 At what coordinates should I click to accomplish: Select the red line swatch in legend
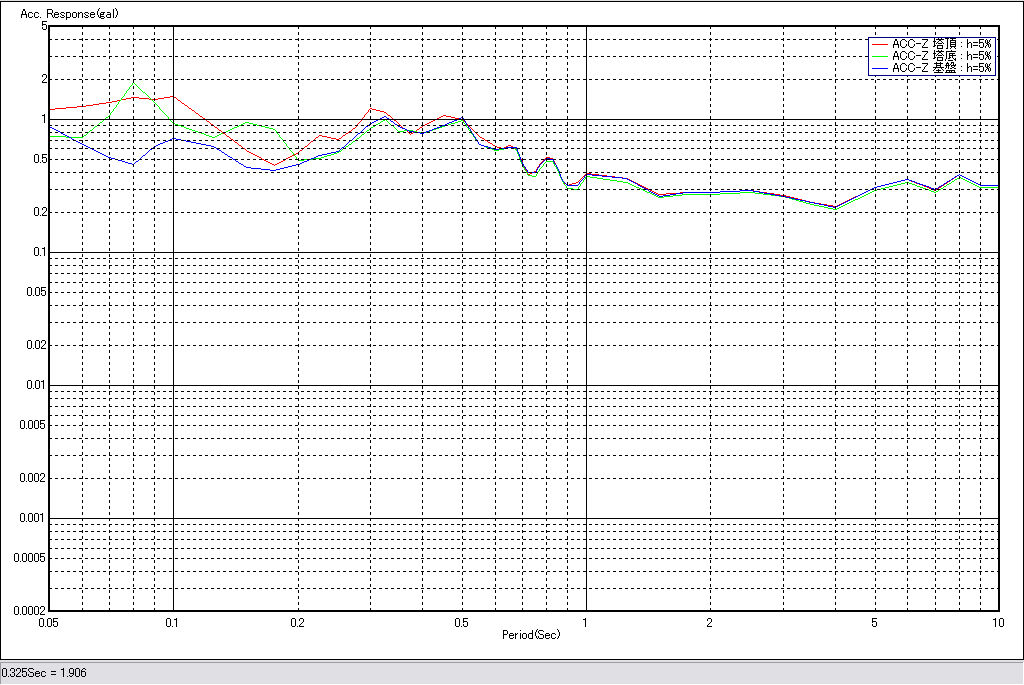point(880,44)
